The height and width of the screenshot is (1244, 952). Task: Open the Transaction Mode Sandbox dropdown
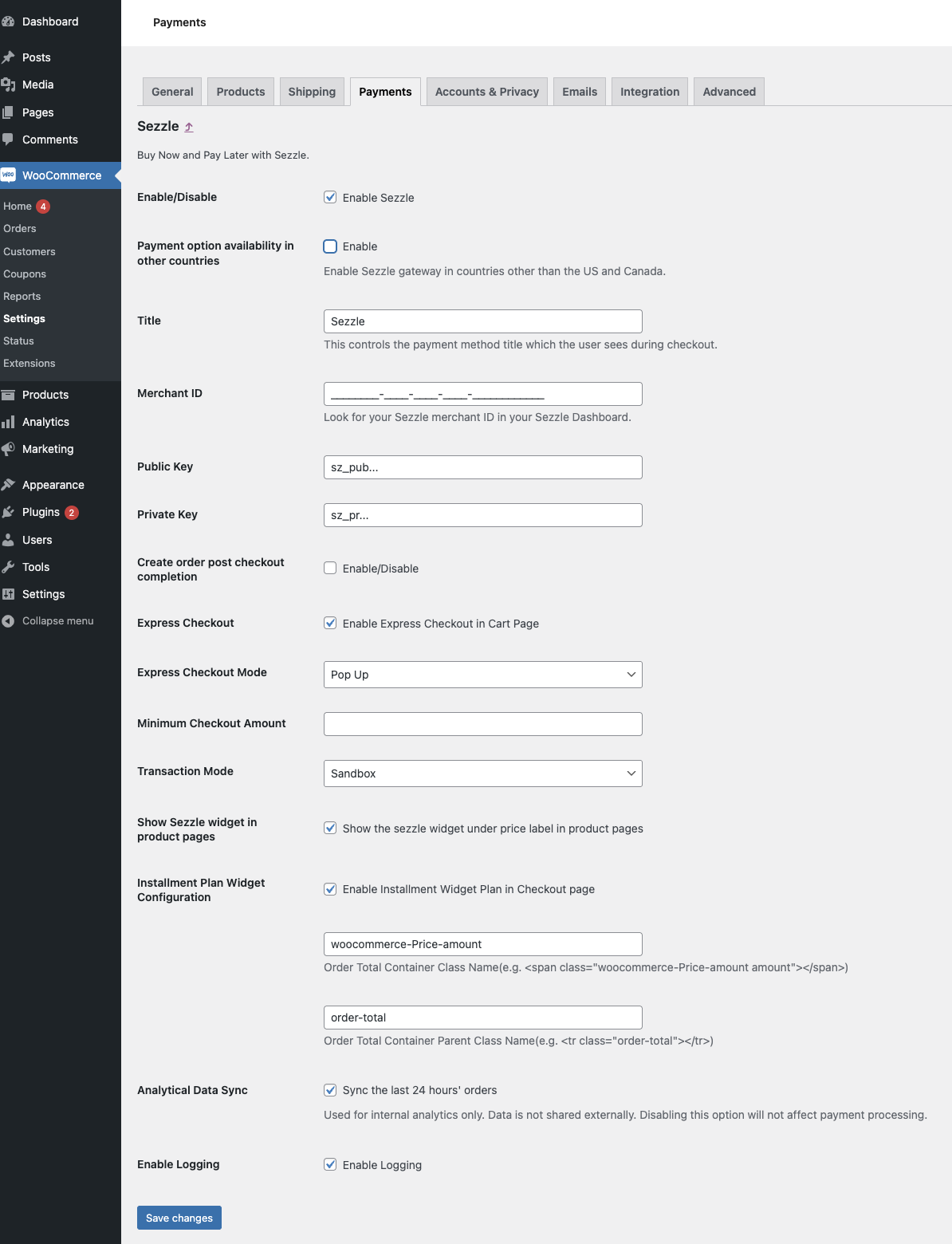point(483,774)
